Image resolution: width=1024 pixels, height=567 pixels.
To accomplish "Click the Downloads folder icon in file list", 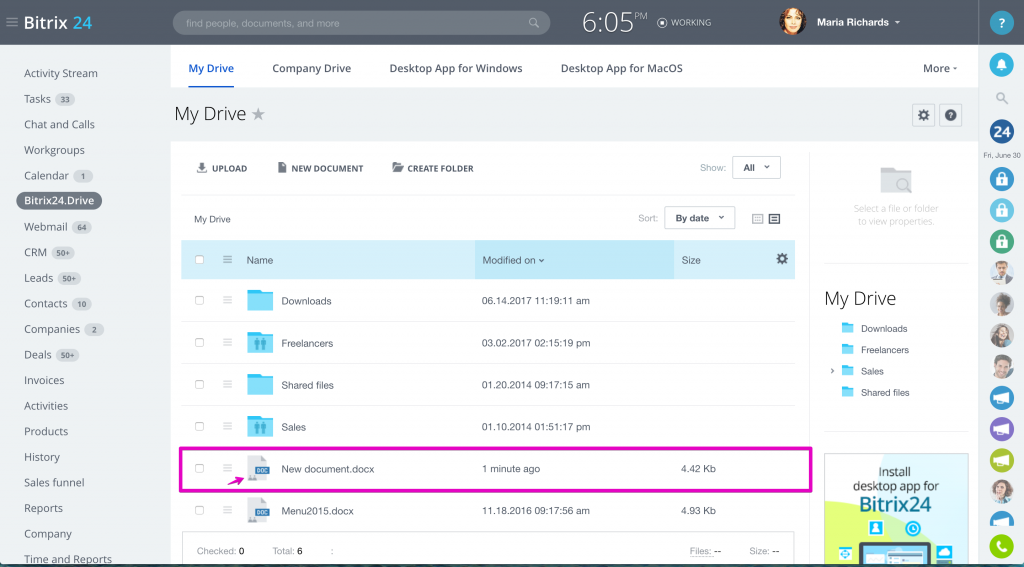I will click(x=260, y=300).
